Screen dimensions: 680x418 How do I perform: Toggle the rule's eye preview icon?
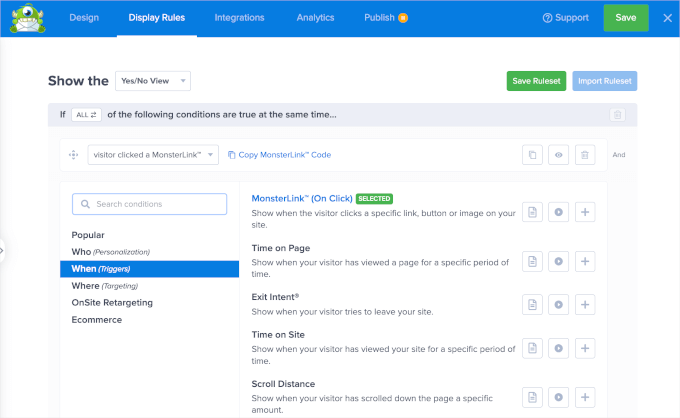click(559, 155)
